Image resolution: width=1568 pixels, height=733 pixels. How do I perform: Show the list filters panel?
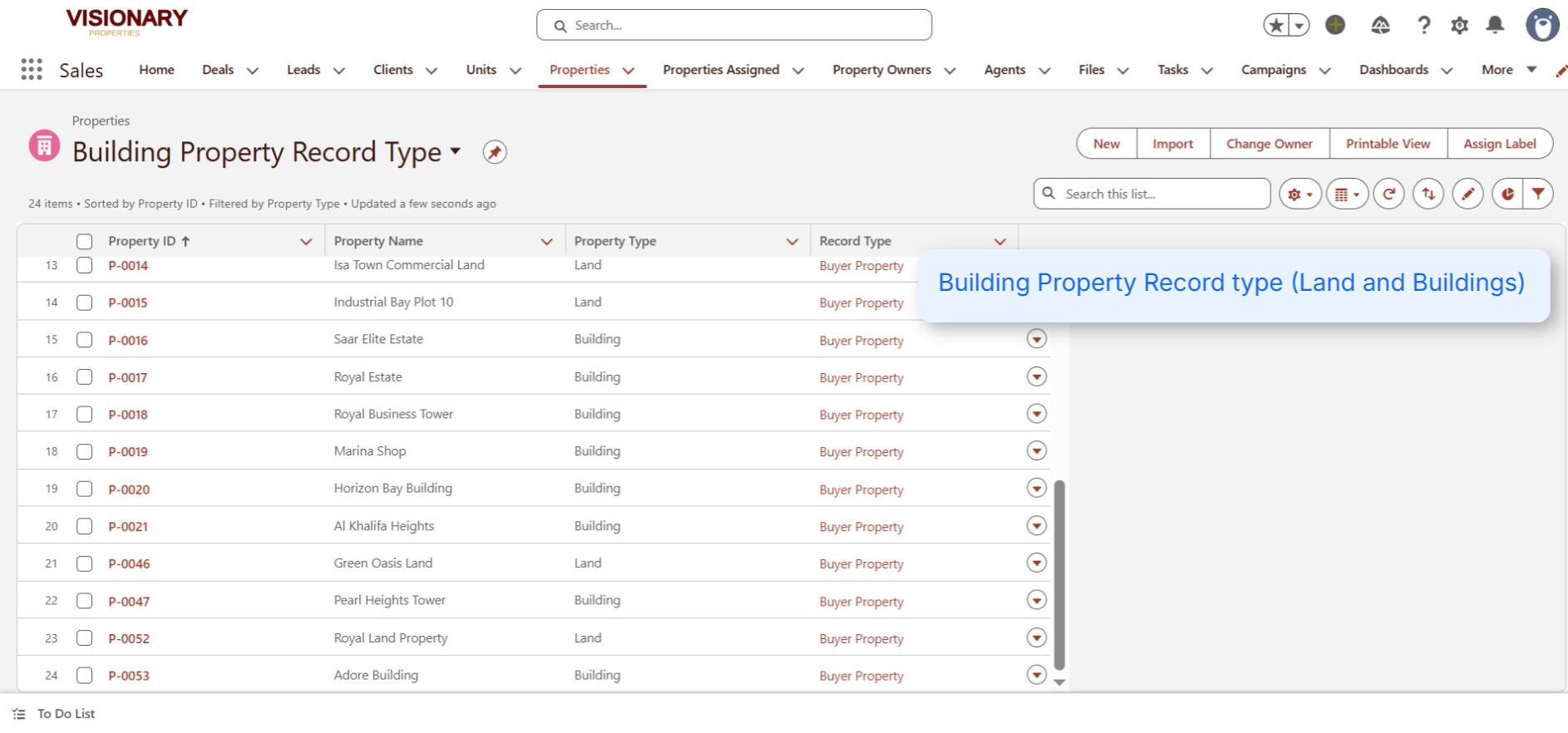tap(1538, 194)
